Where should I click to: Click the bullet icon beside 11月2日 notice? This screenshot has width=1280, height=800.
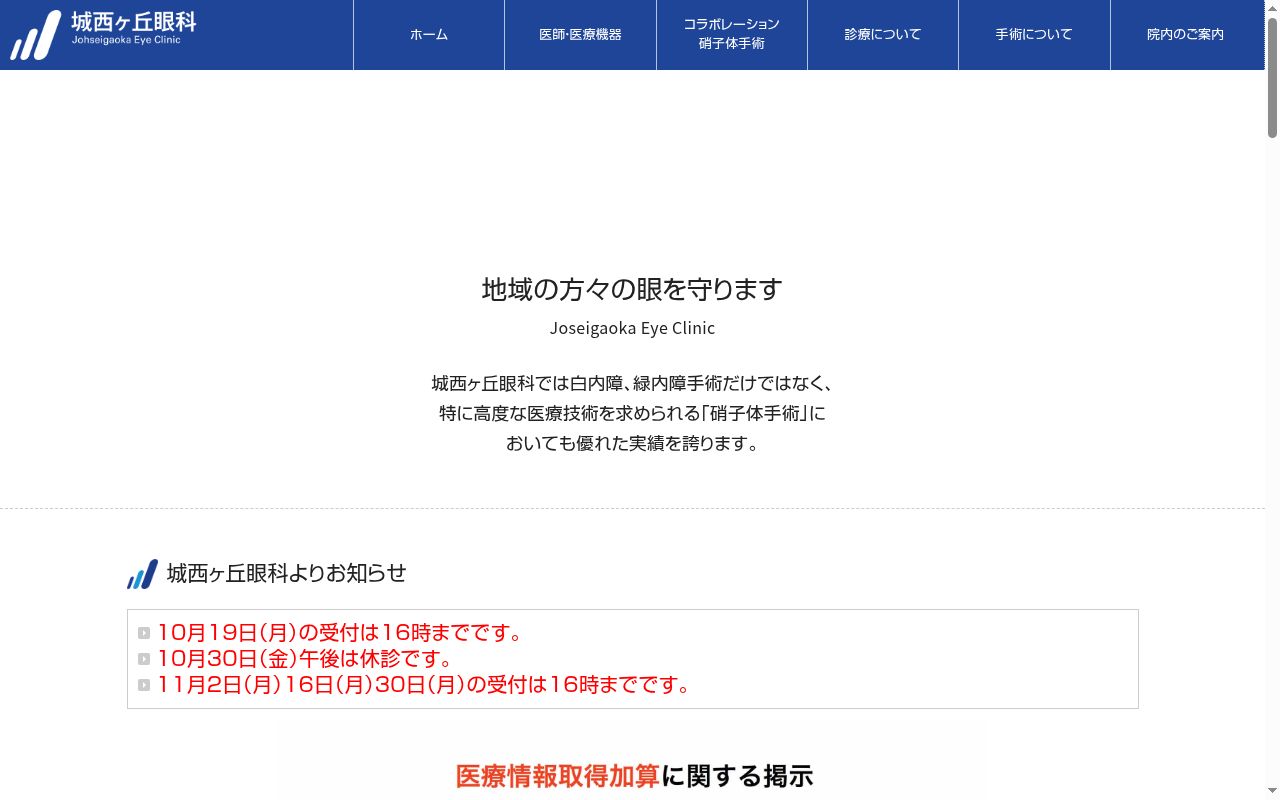(144, 685)
